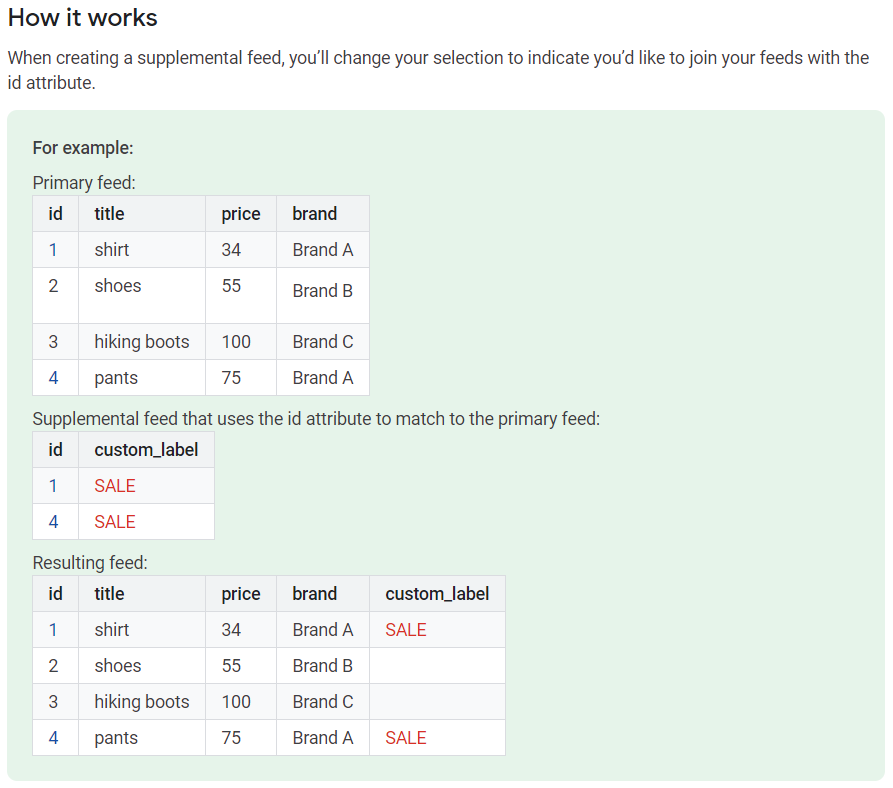Select id link "4" in the Supplemental feed
The width and height of the screenshot is (893, 788).
tap(53, 521)
